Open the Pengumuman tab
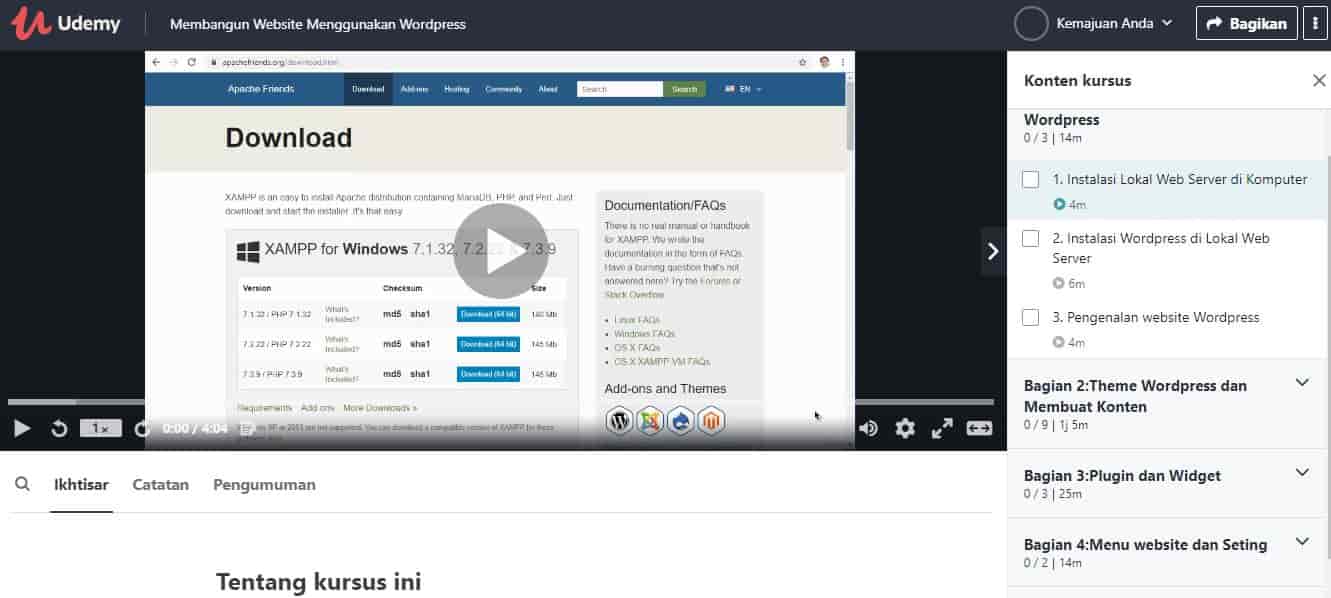Viewport: 1331px width, 598px height. (x=264, y=485)
